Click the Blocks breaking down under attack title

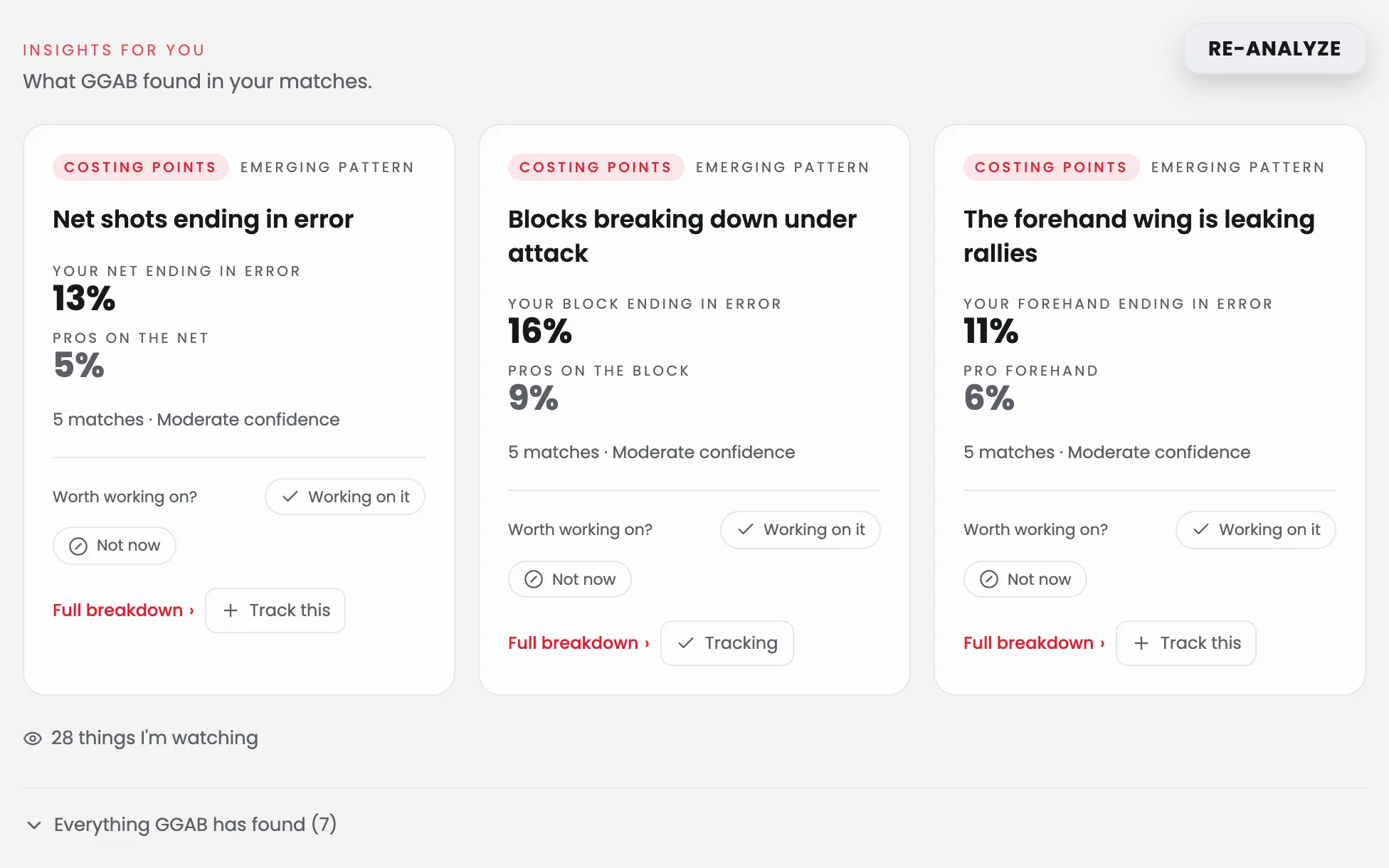682,236
